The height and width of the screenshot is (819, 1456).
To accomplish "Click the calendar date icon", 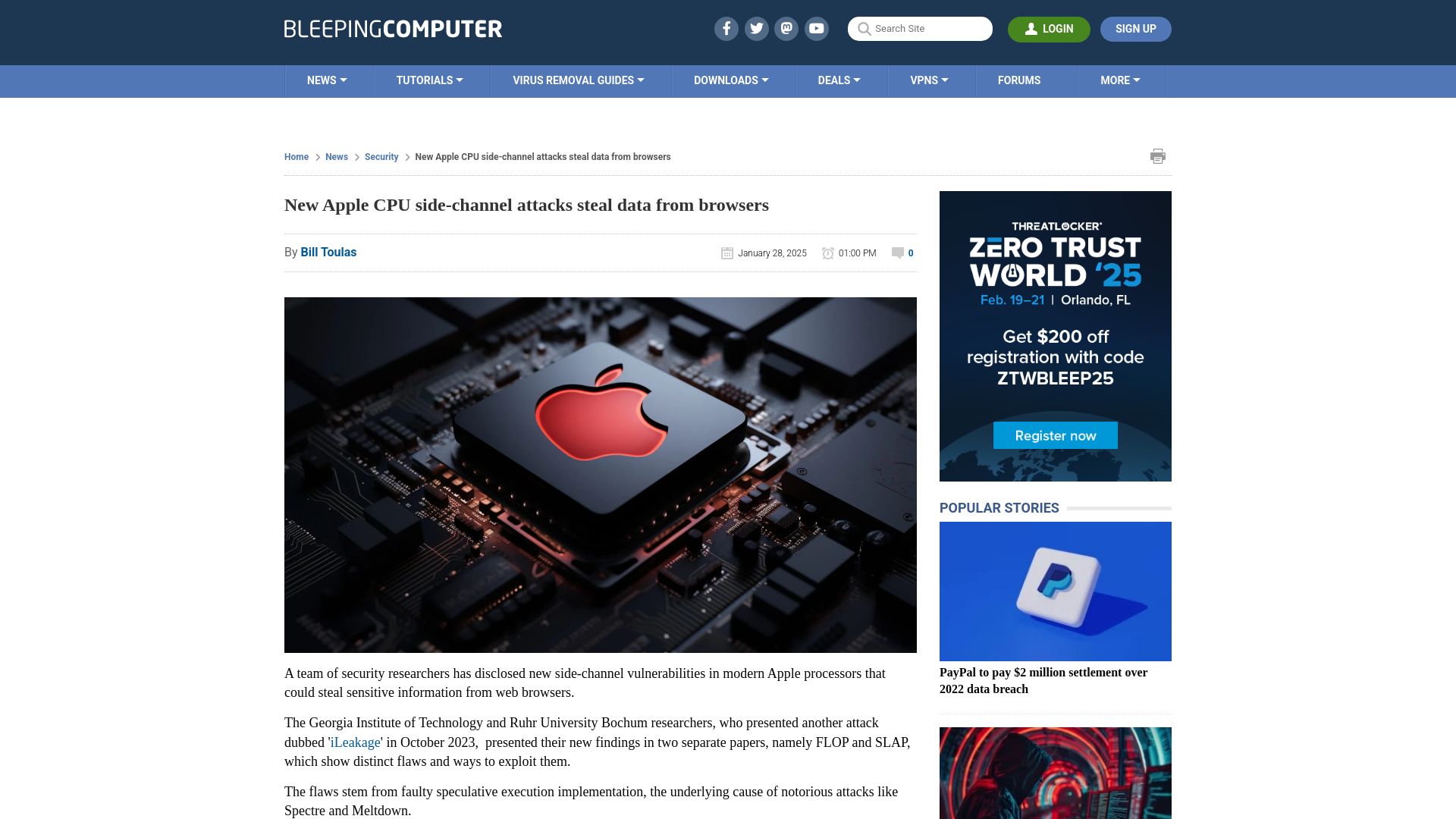I will [726, 252].
